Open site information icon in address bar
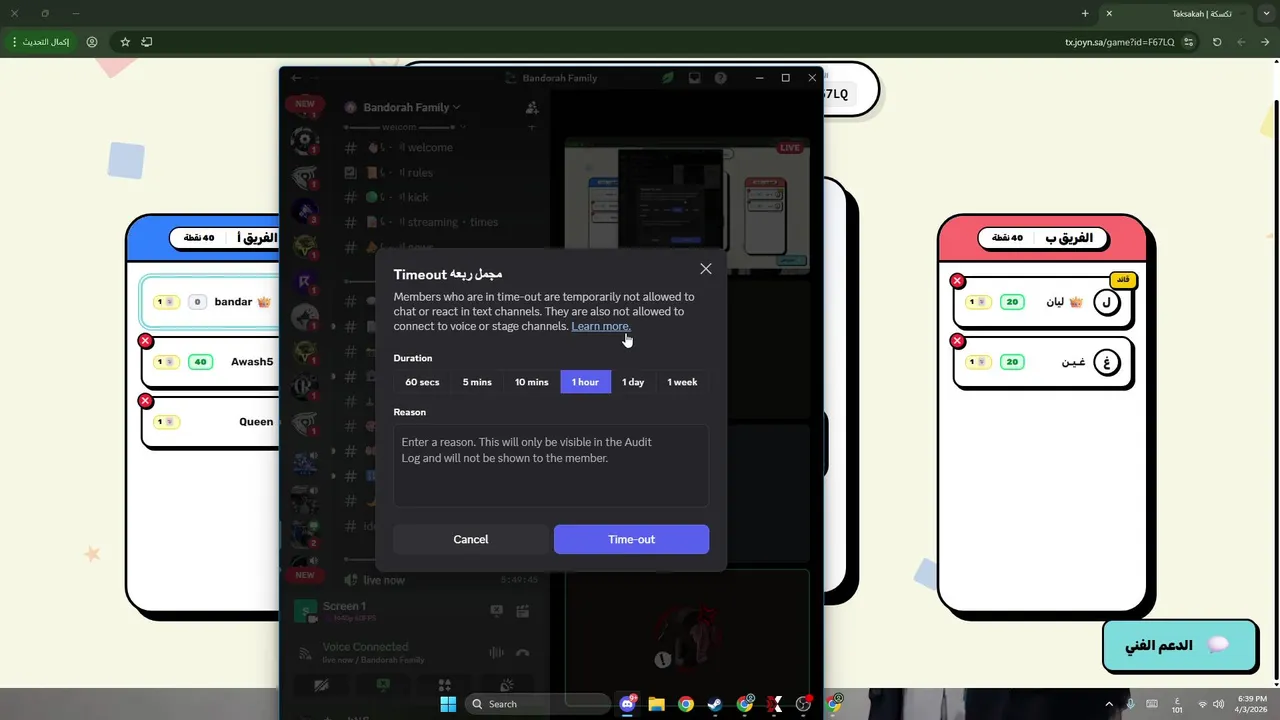1280x720 pixels. point(1188,42)
